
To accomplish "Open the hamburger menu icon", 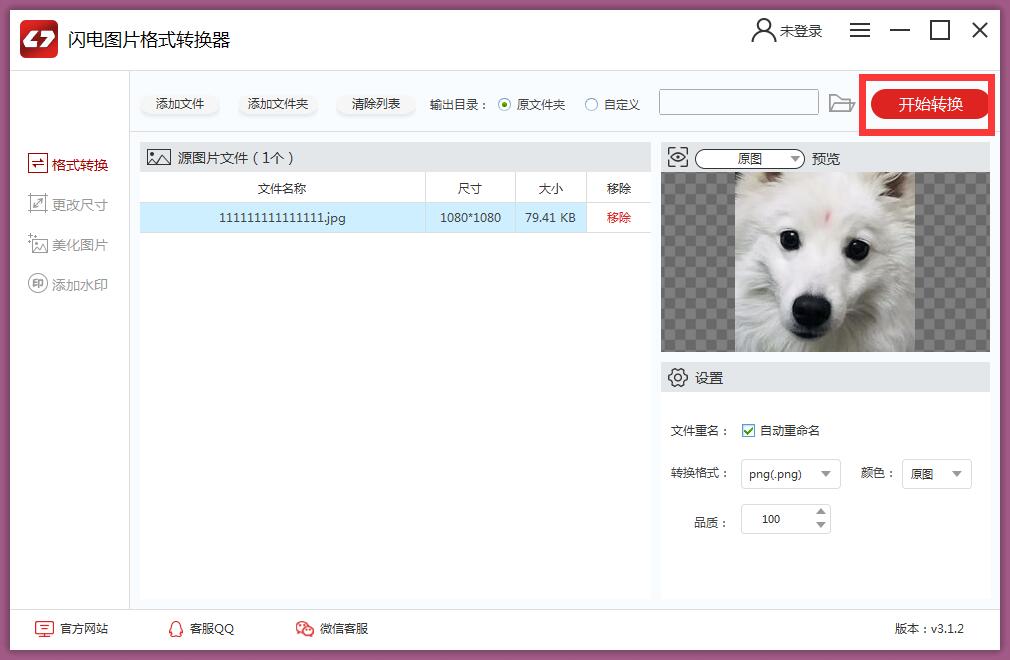I will coord(859,30).
